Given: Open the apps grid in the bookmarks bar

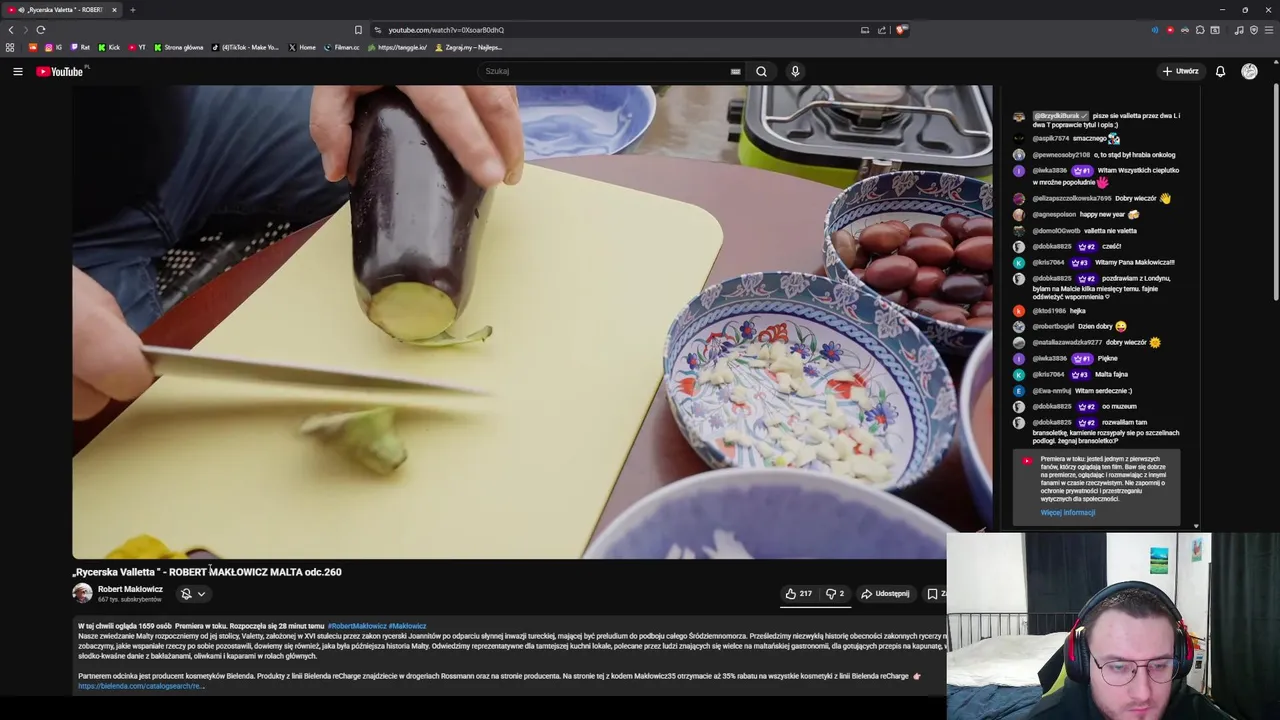Looking at the screenshot, I should pos(10,47).
